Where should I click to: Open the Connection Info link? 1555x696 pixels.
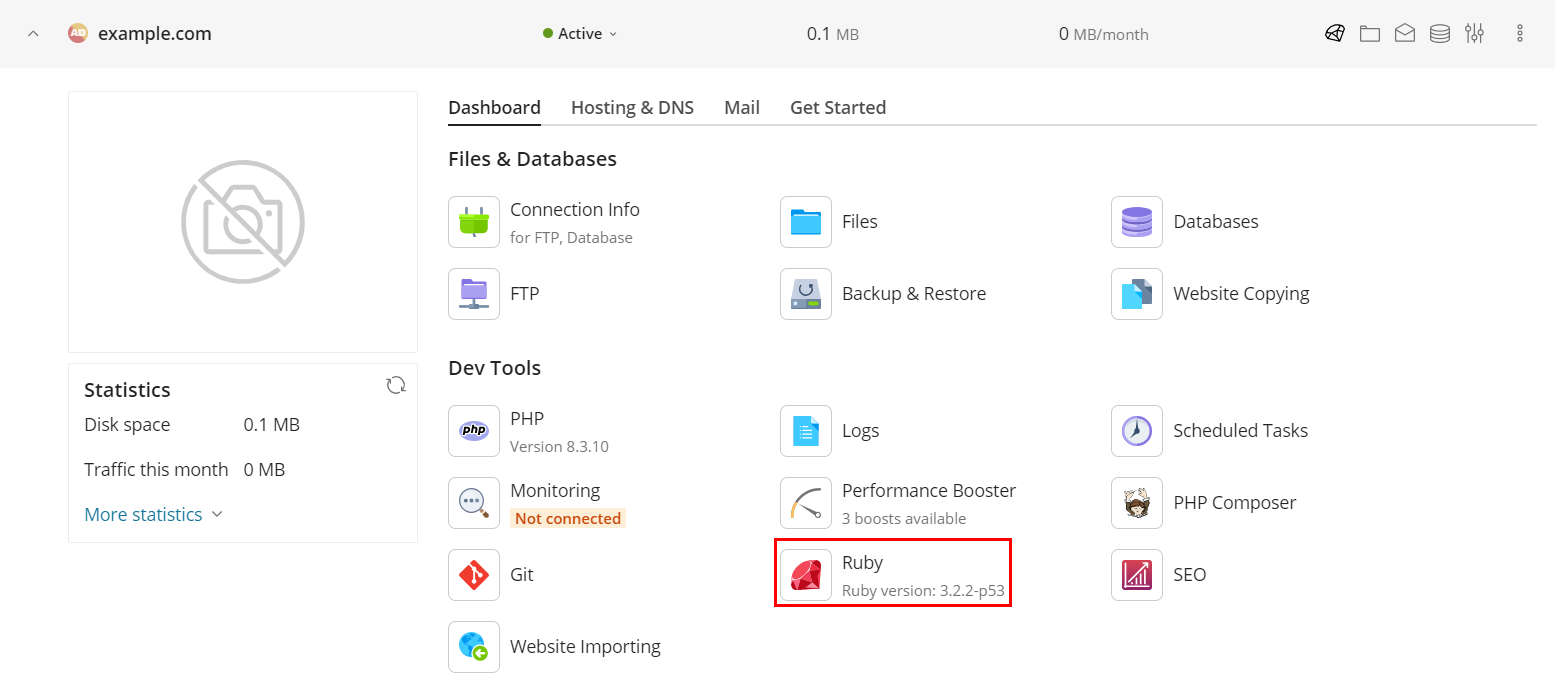point(575,210)
